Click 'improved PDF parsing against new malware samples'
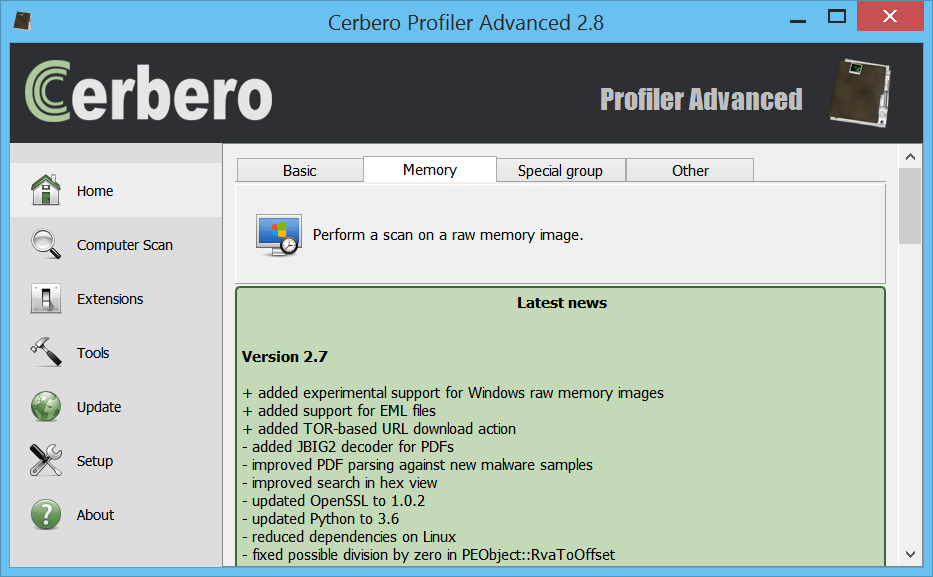The width and height of the screenshot is (933, 577). [x=418, y=465]
